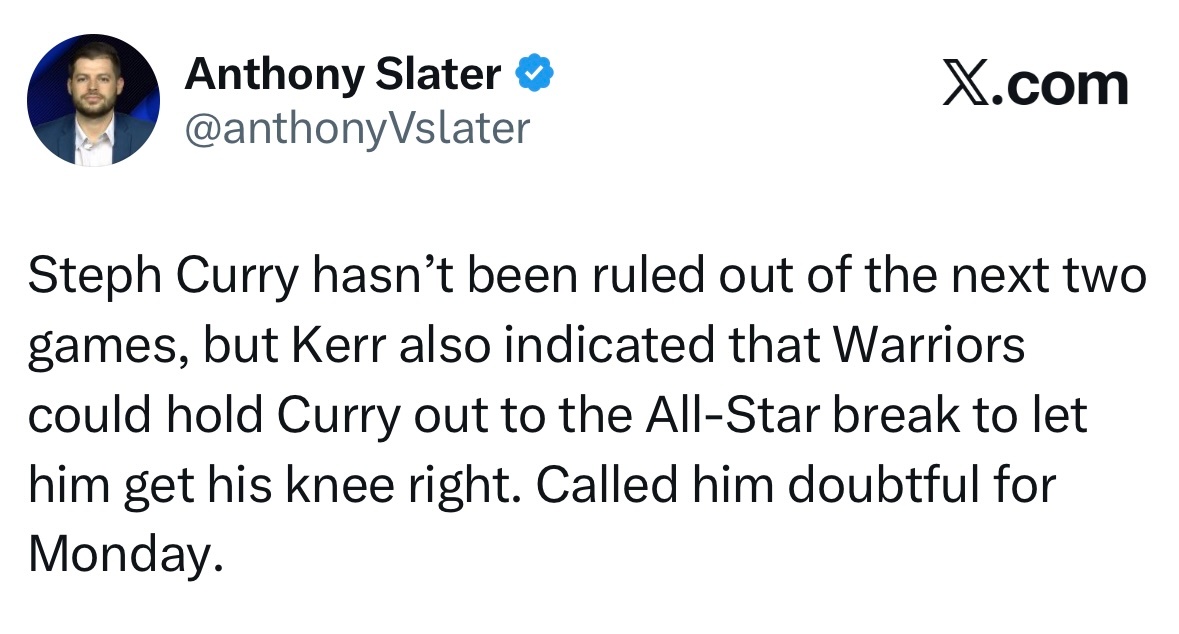Viewport: 1179px width, 634px height.
Task: Open the @anthonyVslater handle link
Action: (x=357, y=128)
